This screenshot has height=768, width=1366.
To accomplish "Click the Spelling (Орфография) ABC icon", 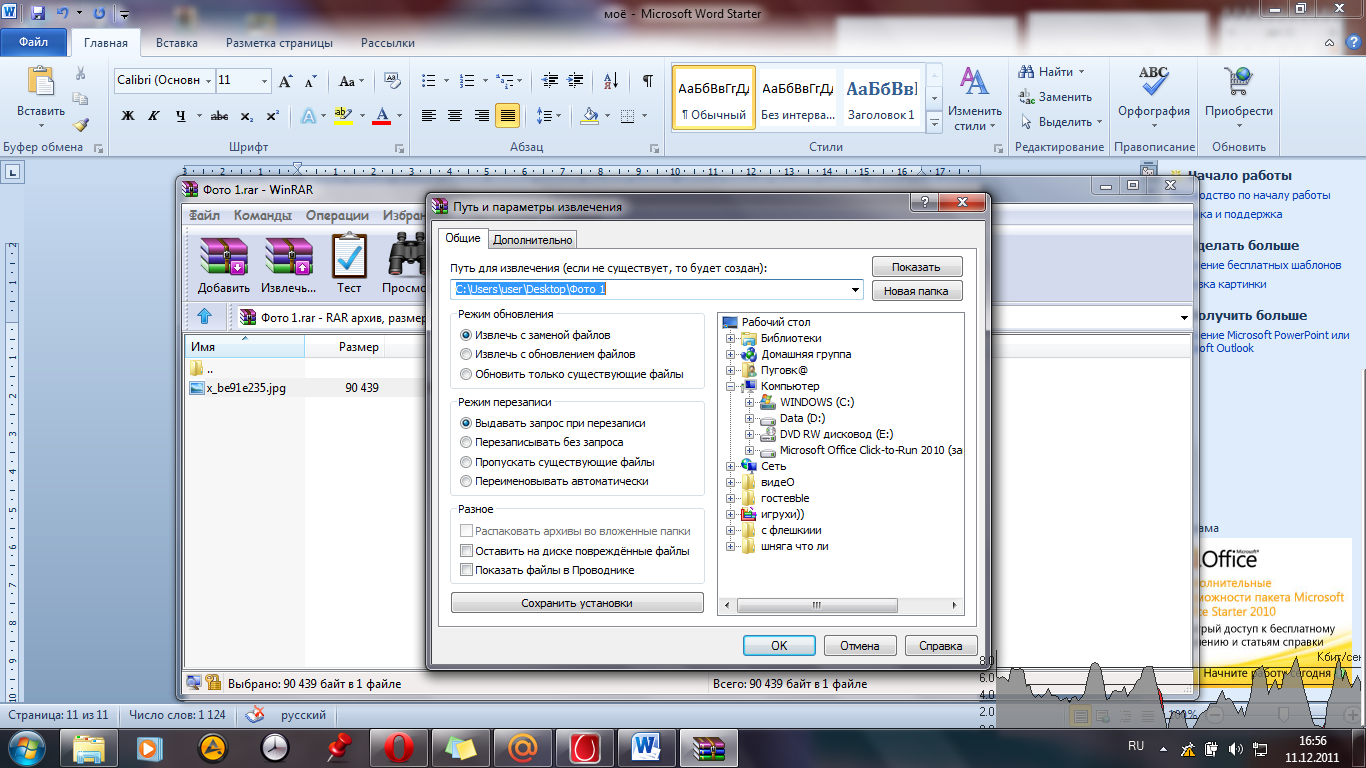I will tap(1154, 81).
